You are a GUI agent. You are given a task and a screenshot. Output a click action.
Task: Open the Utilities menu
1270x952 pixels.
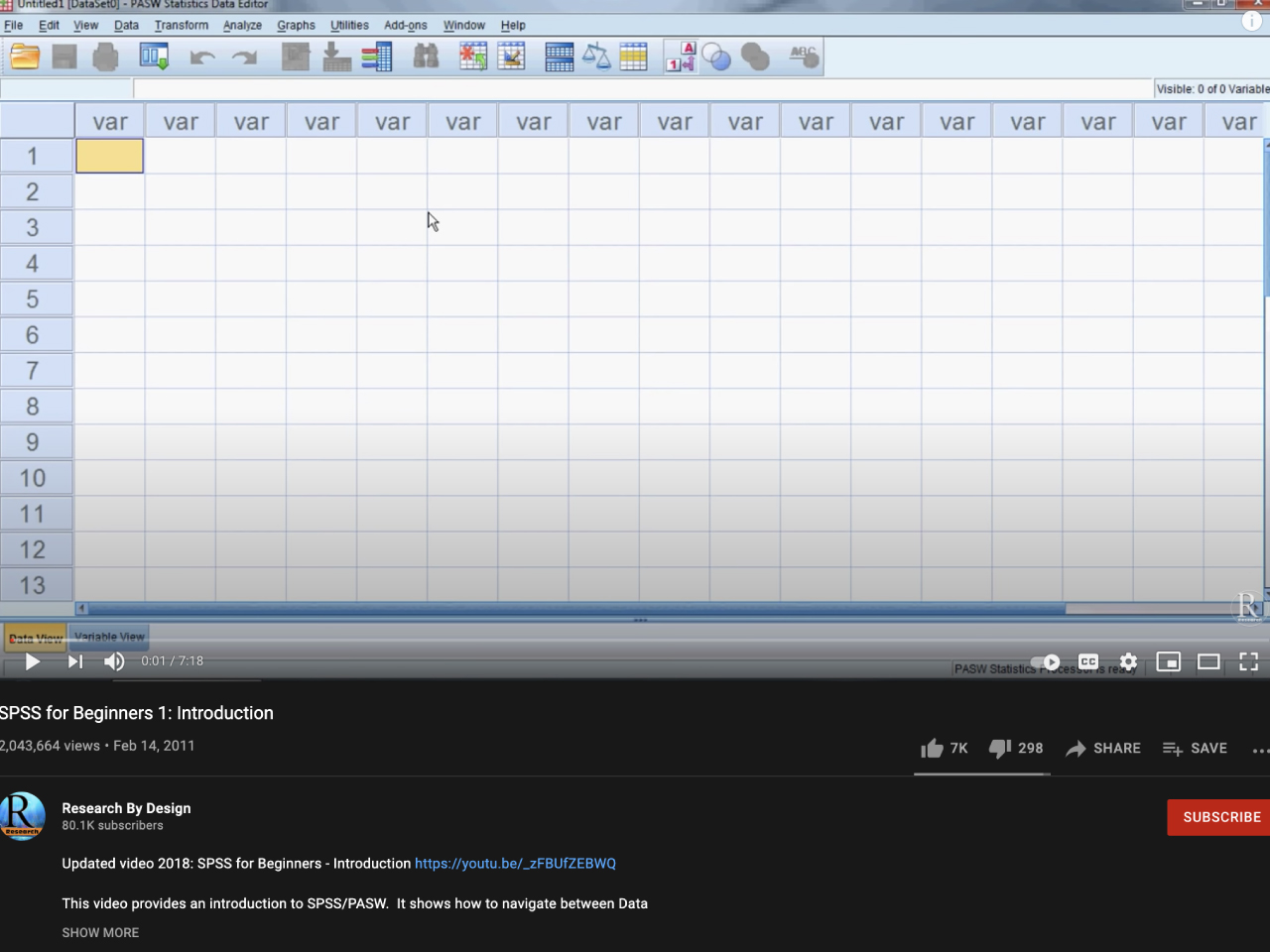click(349, 25)
